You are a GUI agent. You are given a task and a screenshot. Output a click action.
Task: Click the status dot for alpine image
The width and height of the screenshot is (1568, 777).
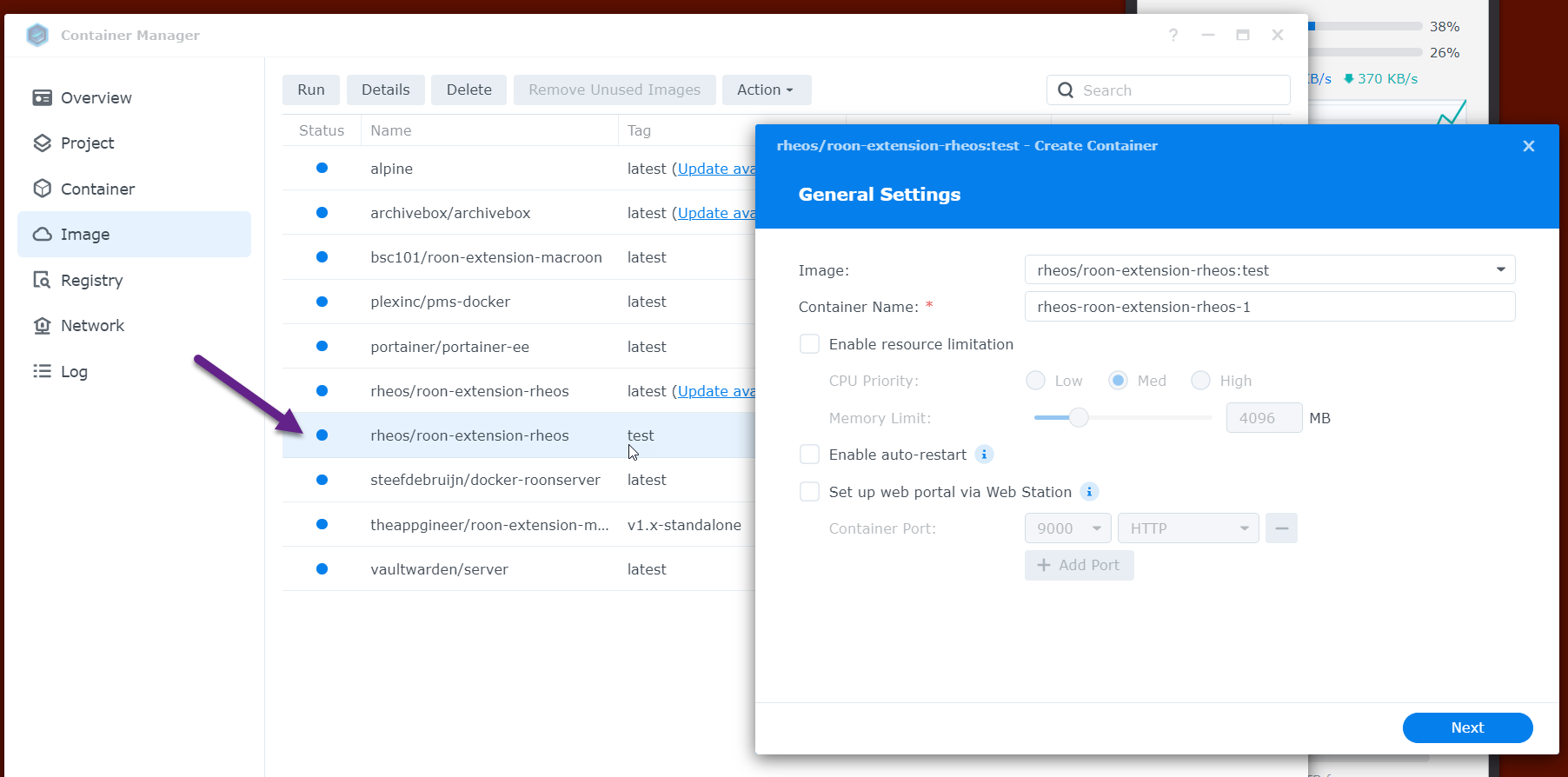coord(322,168)
